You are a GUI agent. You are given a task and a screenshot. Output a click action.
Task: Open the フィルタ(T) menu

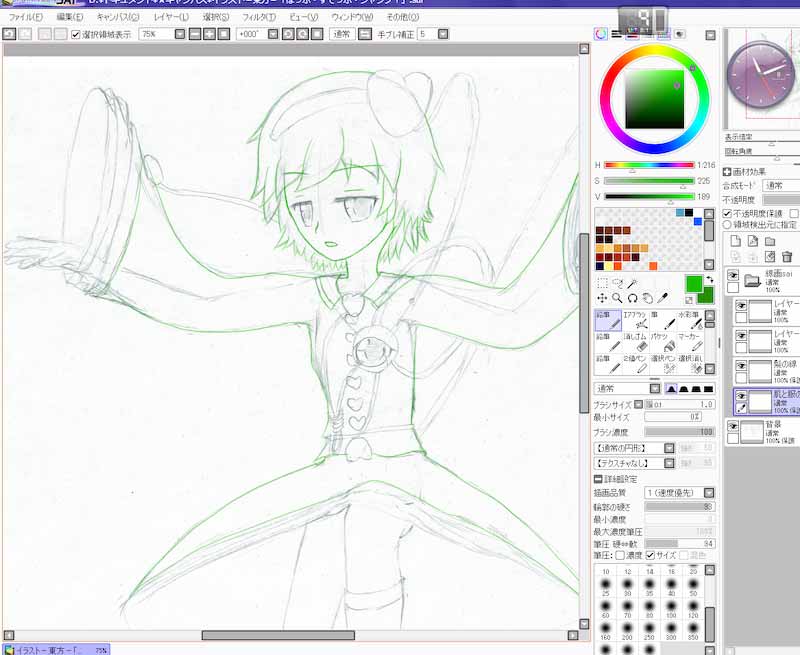pyautogui.click(x=259, y=17)
